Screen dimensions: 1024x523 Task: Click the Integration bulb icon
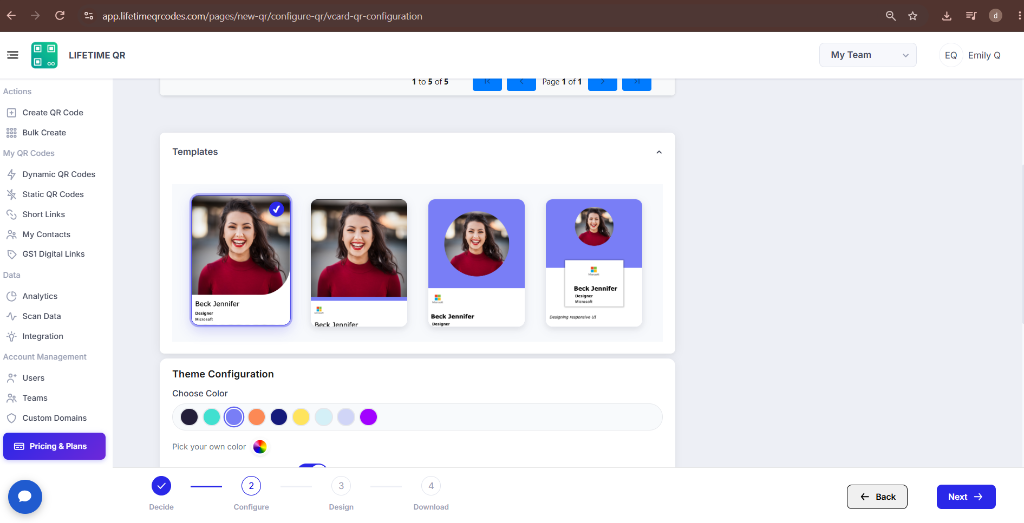coord(11,336)
